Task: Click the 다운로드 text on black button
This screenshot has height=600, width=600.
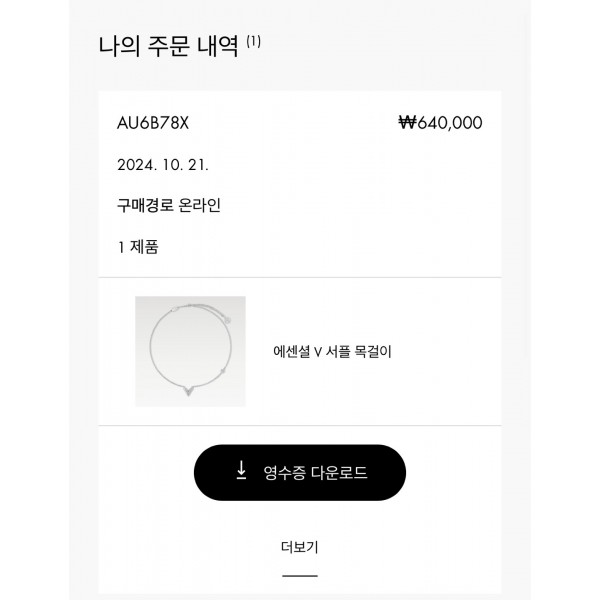Action: point(339,473)
